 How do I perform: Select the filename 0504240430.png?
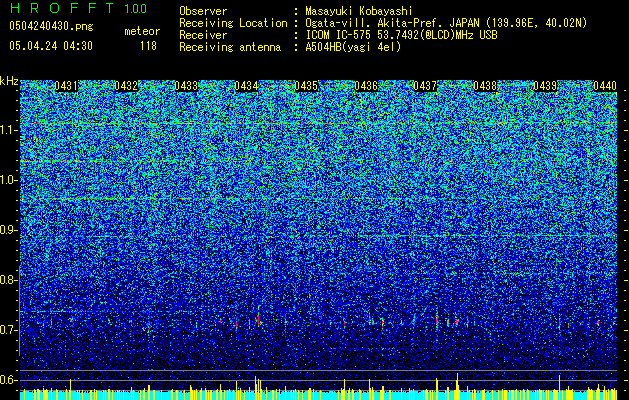pos(51,26)
